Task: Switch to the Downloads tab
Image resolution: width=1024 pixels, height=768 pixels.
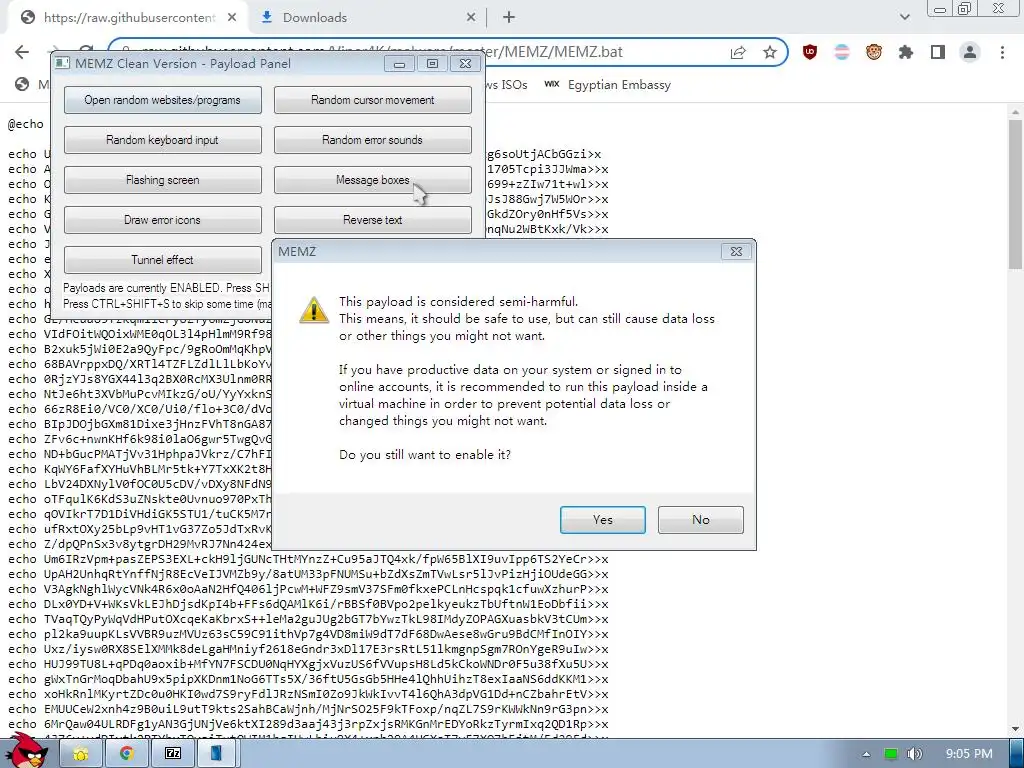Action: tap(366, 18)
